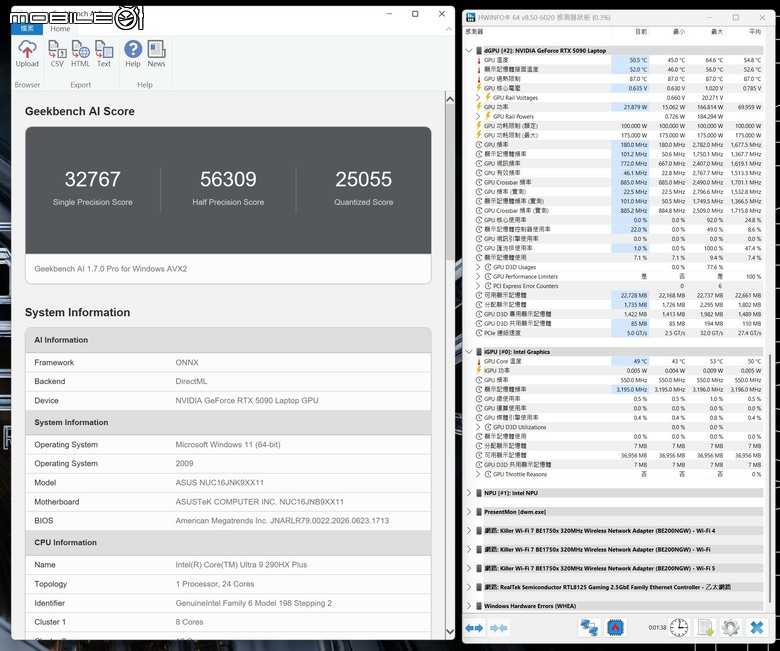Click the HWiNFO network computers icon
Viewport: 780px width, 651px height.
point(589,628)
